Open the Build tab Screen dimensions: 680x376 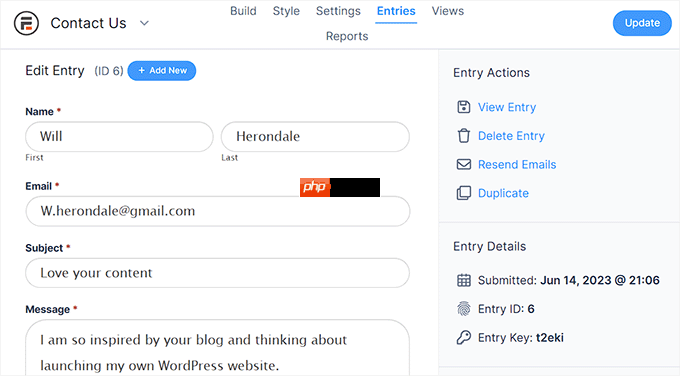243,11
